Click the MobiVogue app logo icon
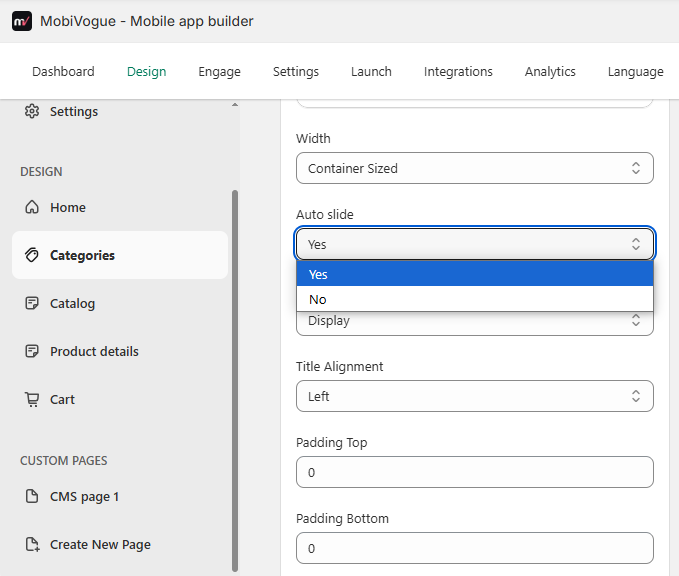This screenshot has height=576, width=679. (x=22, y=21)
